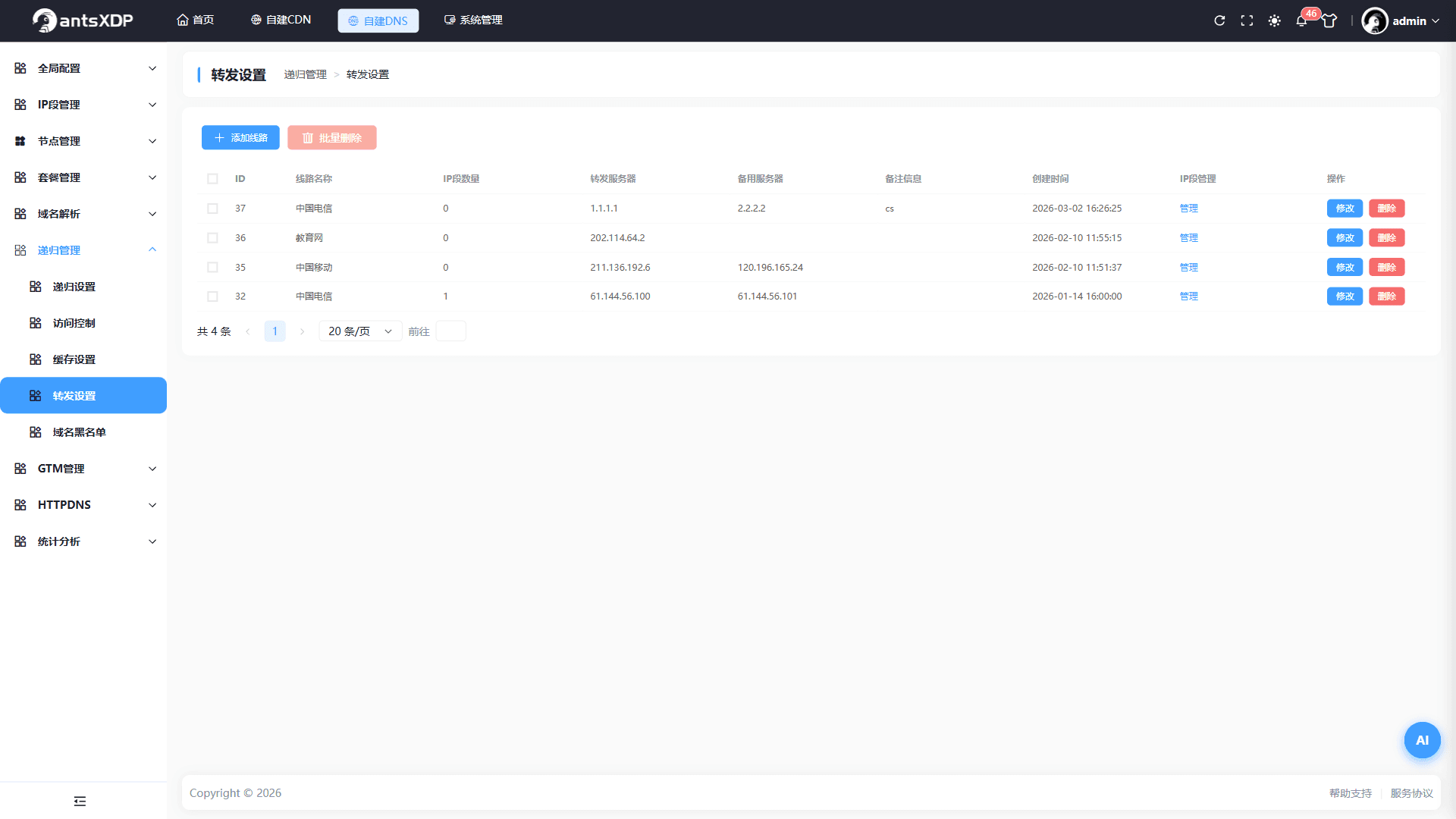
Task: Check the row with ID 32
Action: pos(212,297)
